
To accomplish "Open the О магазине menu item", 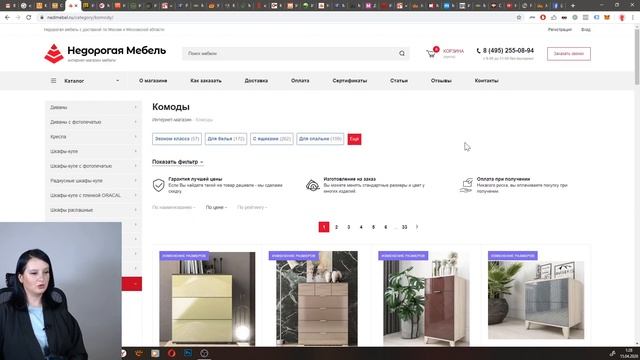I will [153, 81].
